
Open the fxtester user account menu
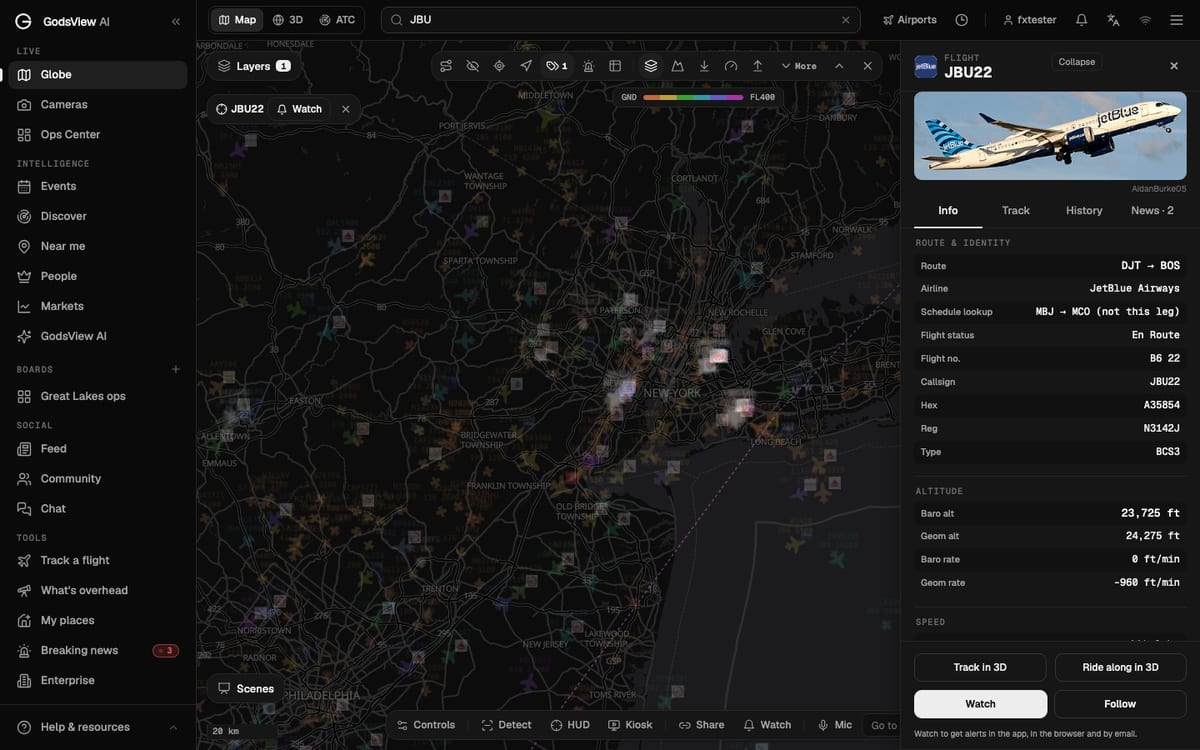pyautogui.click(x=1029, y=20)
